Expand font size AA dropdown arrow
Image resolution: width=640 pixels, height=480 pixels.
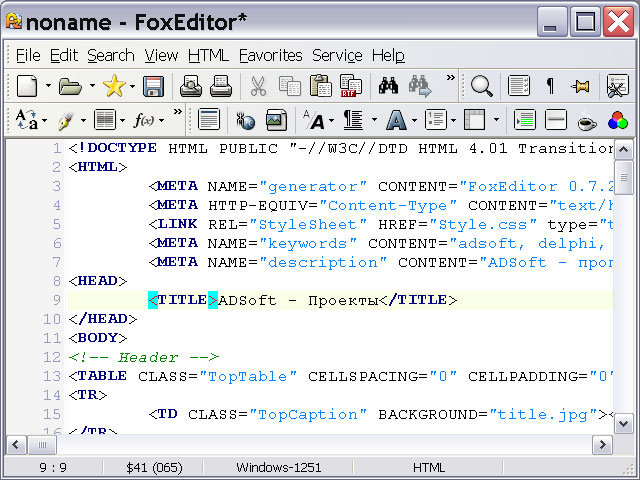[x=331, y=120]
